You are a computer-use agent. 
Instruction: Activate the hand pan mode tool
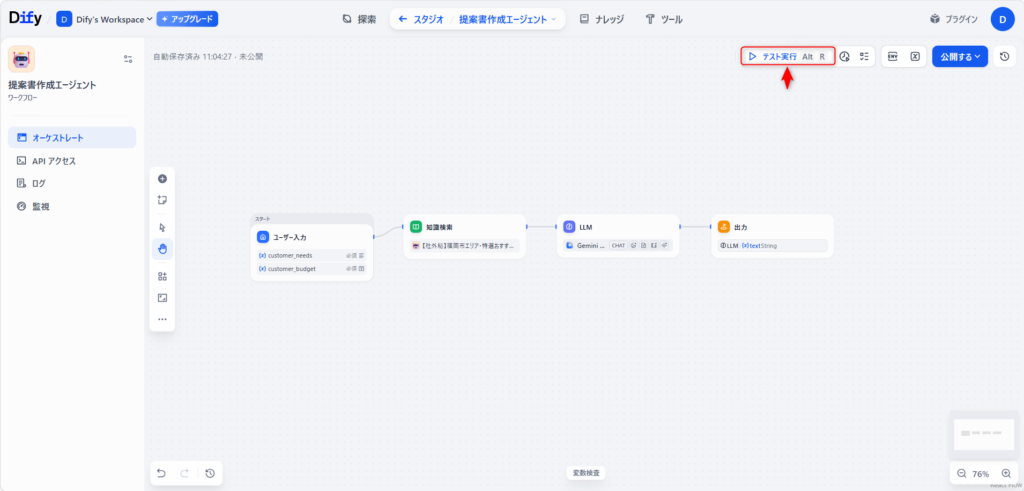[162, 249]
